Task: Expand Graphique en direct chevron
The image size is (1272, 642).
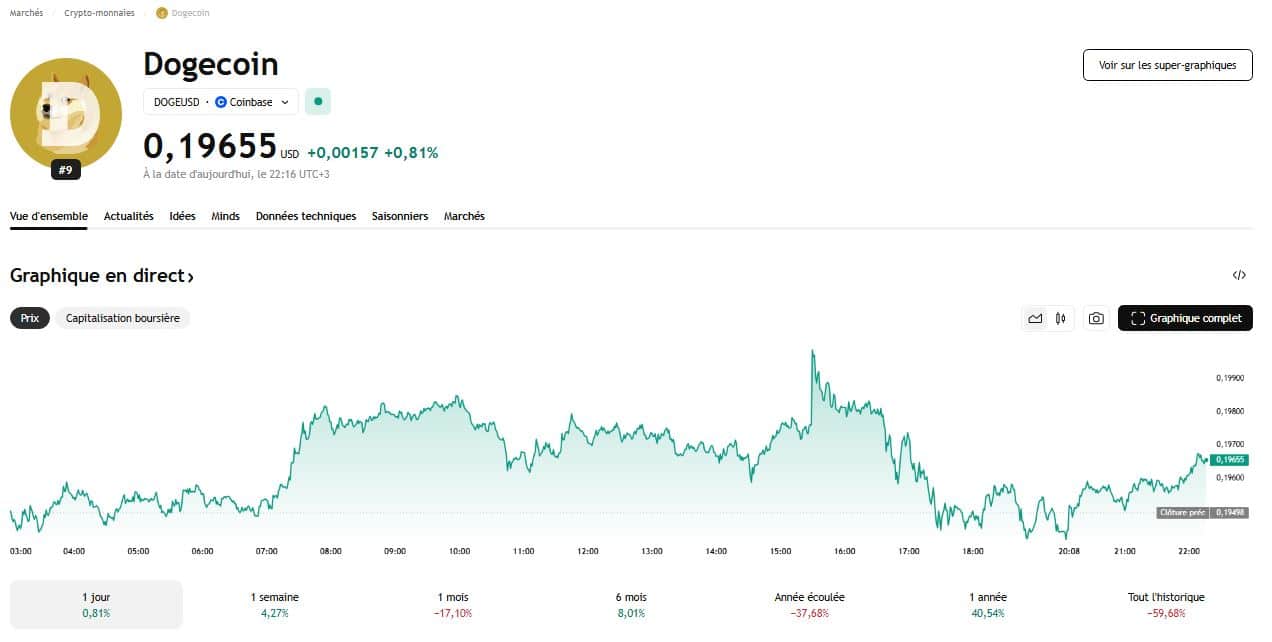Action: pyautogui.click(x=190, y=276)
